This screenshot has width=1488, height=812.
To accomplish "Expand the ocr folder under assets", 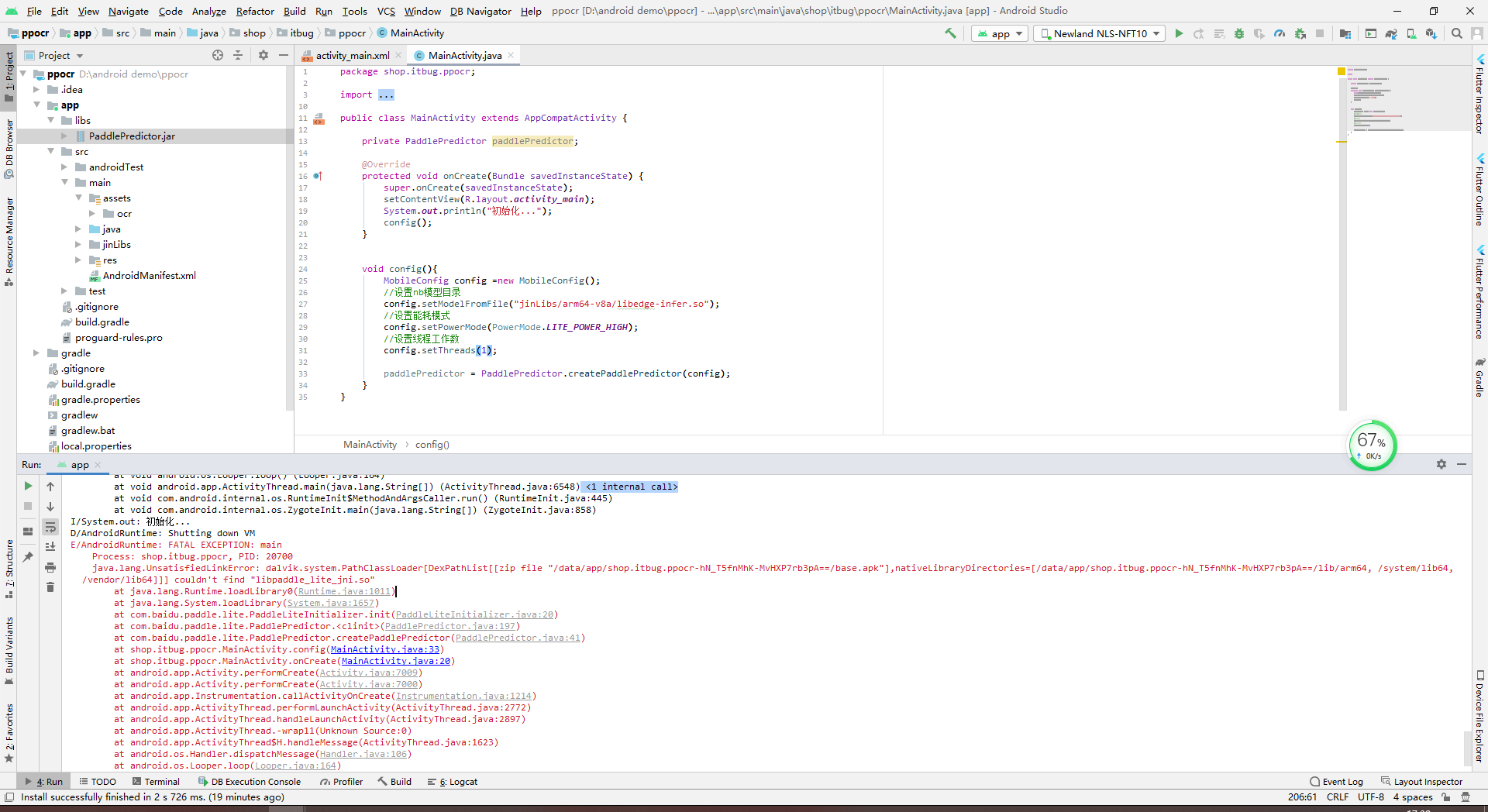I will click(x=92, y=213).
